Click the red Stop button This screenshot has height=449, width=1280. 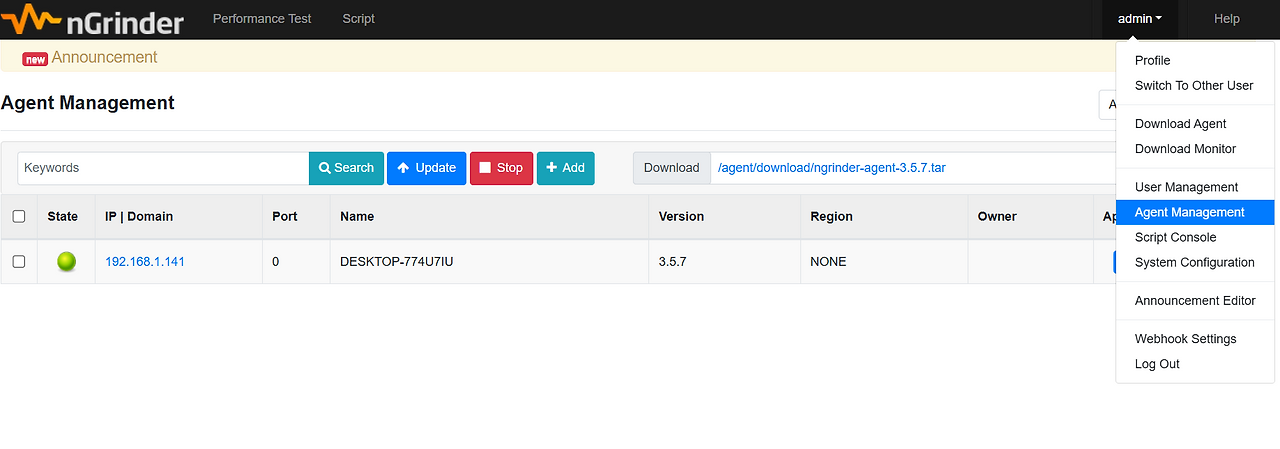pyautogui.click(x=501, y=168)
